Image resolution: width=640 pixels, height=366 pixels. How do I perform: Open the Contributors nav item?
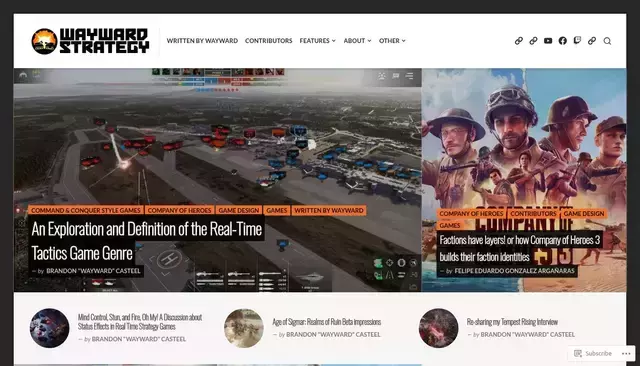[x=269, y=41]
